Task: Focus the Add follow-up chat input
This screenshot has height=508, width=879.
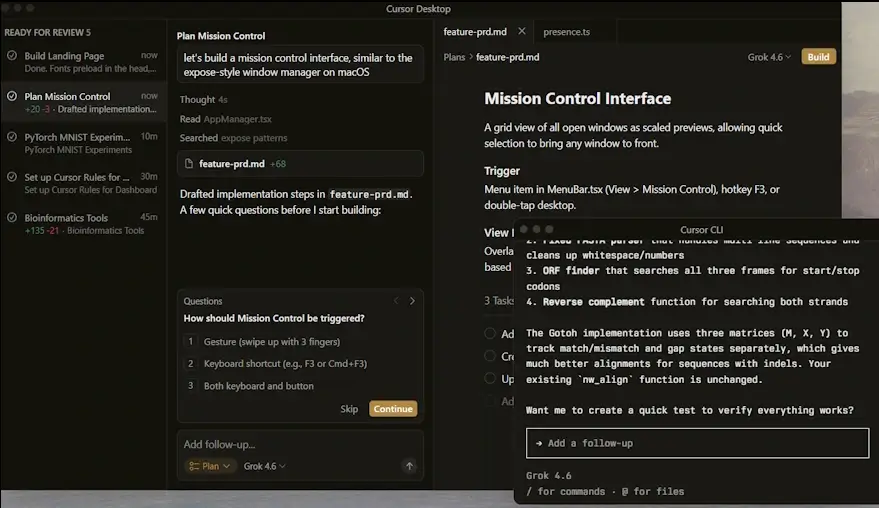Action: pyautogui.click(x=300, y=444)
